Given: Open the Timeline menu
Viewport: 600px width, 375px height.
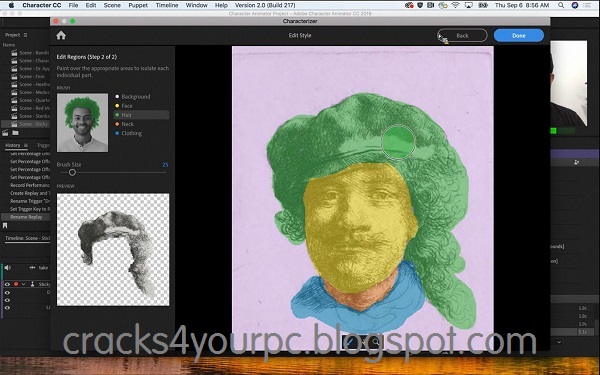Looking at the screenshot, I should point(167,5).
